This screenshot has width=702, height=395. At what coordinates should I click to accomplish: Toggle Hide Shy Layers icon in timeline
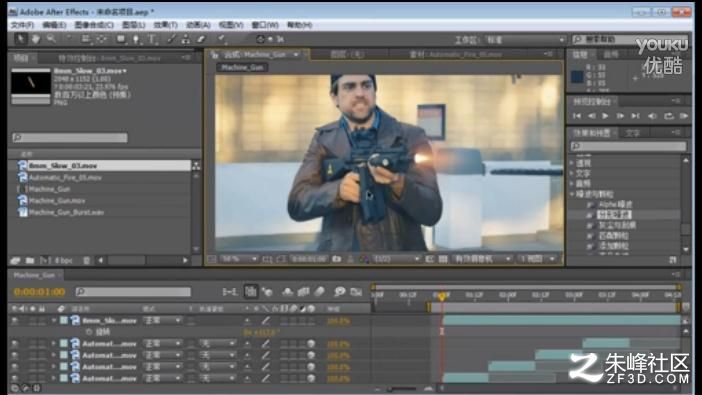pyautogui.click(x=287, y=292)
